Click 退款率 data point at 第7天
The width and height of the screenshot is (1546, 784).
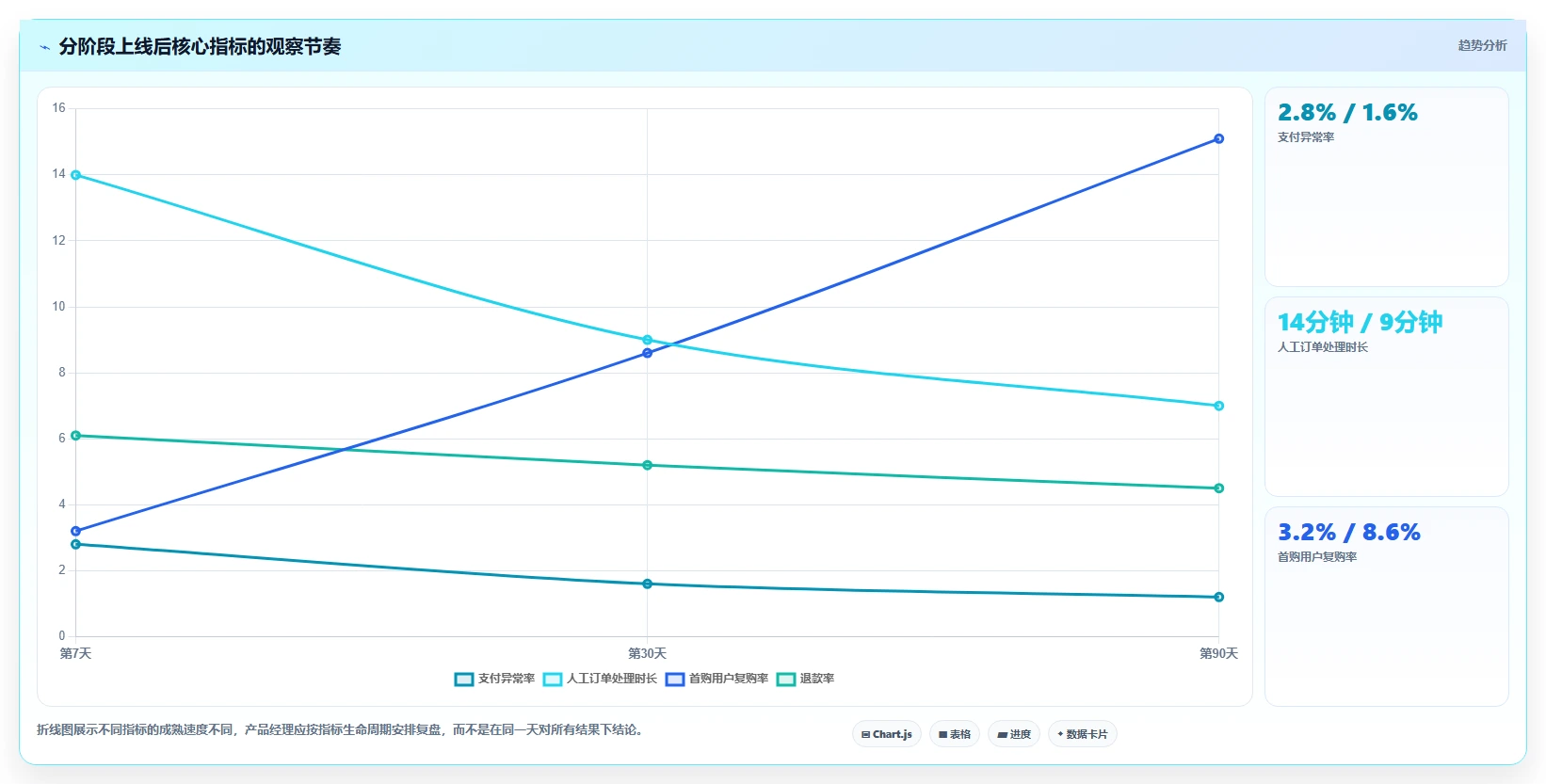[76, 436]
